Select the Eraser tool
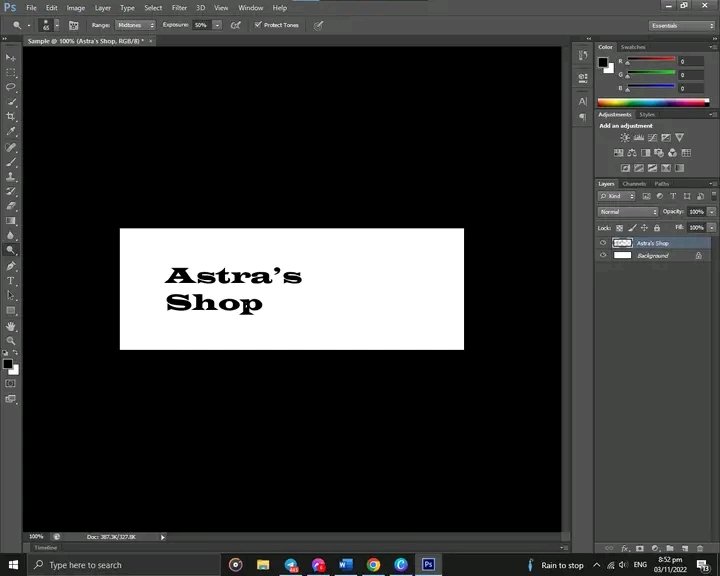720x576 pixels. click(x=10, y=206)
